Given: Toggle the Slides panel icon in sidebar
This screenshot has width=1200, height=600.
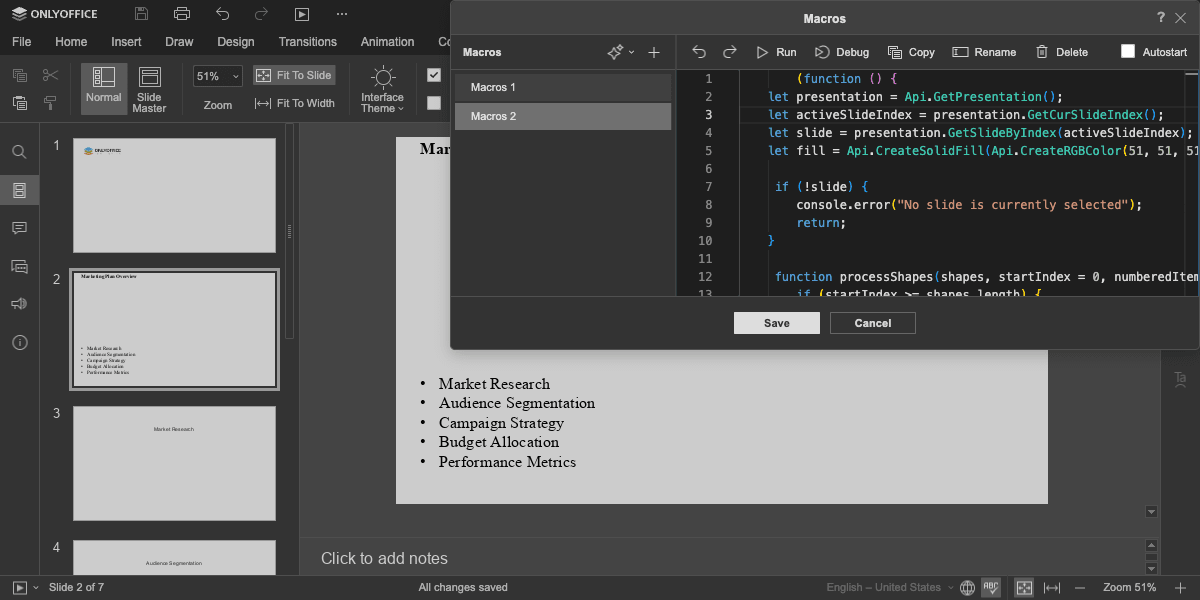Looking at the screenshot, I should [x=19, y=190].
